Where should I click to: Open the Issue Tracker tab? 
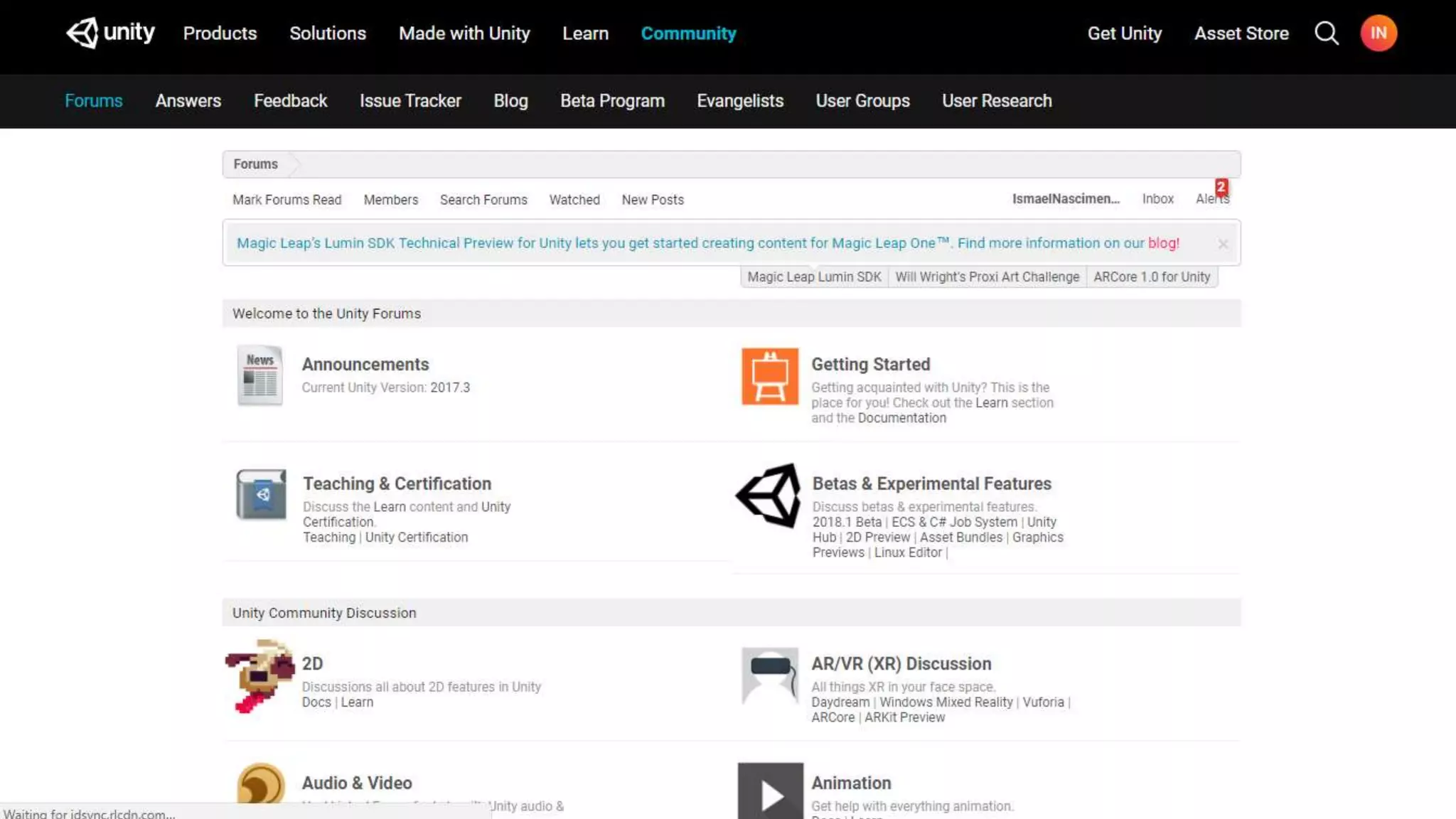pos(410,101)
